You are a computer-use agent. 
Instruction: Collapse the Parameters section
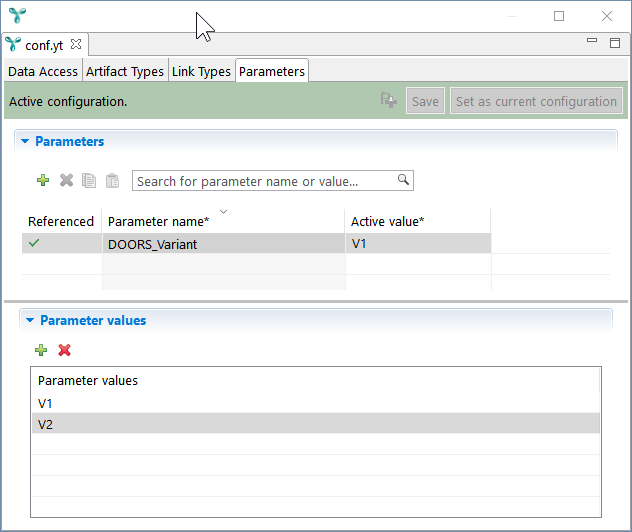25,142
